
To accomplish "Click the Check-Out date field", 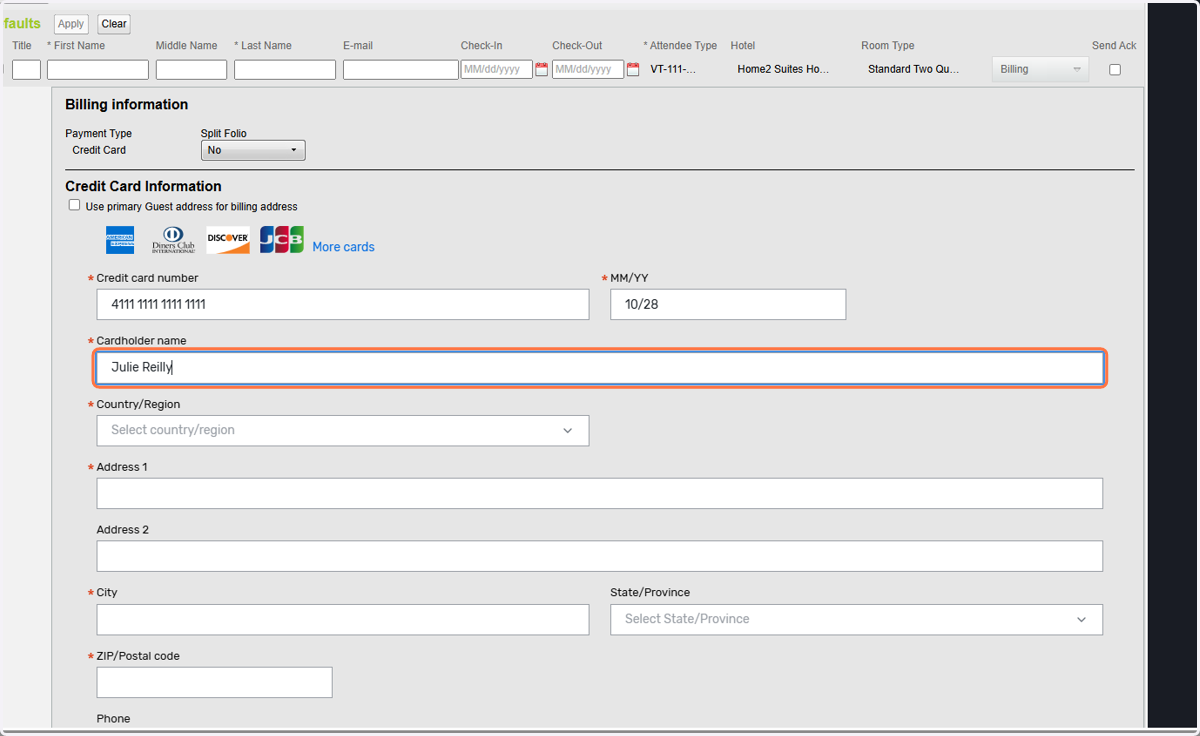I will click(x=588, y=70).
